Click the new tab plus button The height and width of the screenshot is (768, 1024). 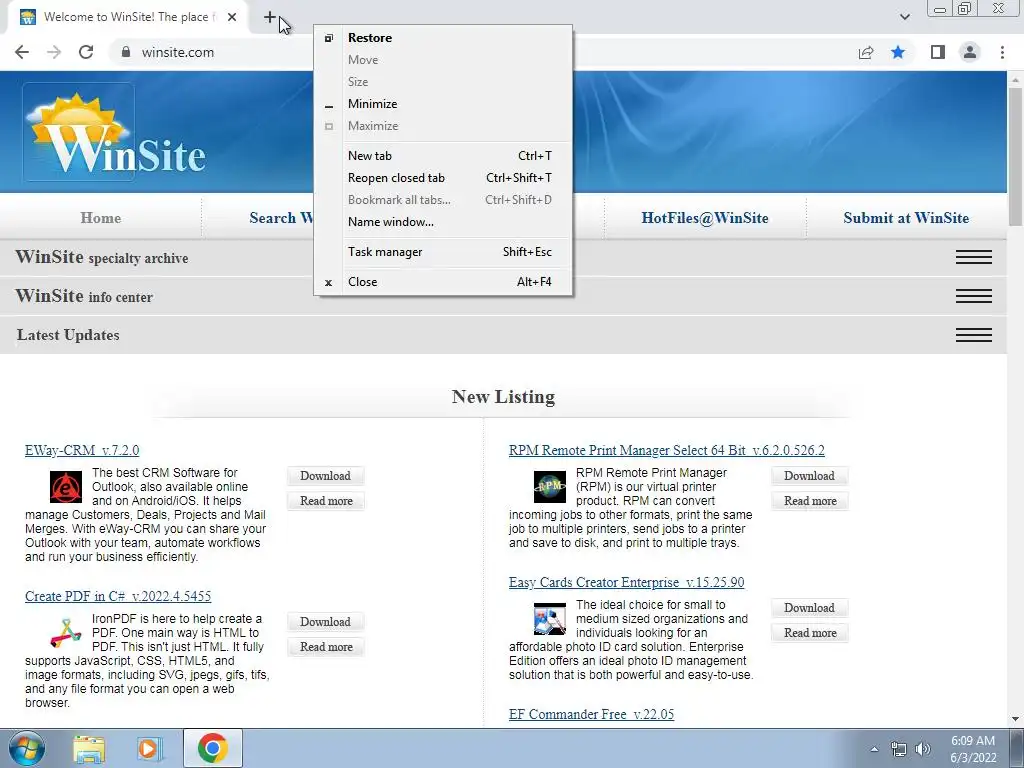pos(270,17)
